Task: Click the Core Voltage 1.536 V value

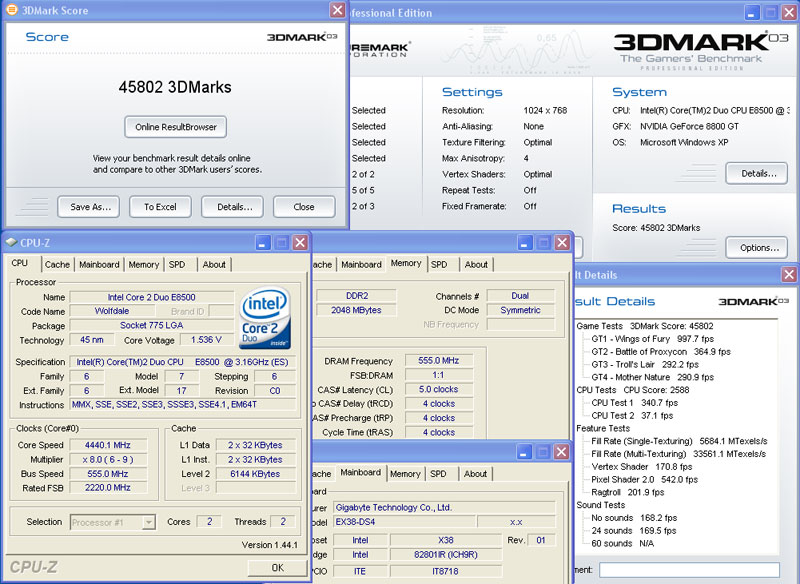Action: (x=206, y=340)
